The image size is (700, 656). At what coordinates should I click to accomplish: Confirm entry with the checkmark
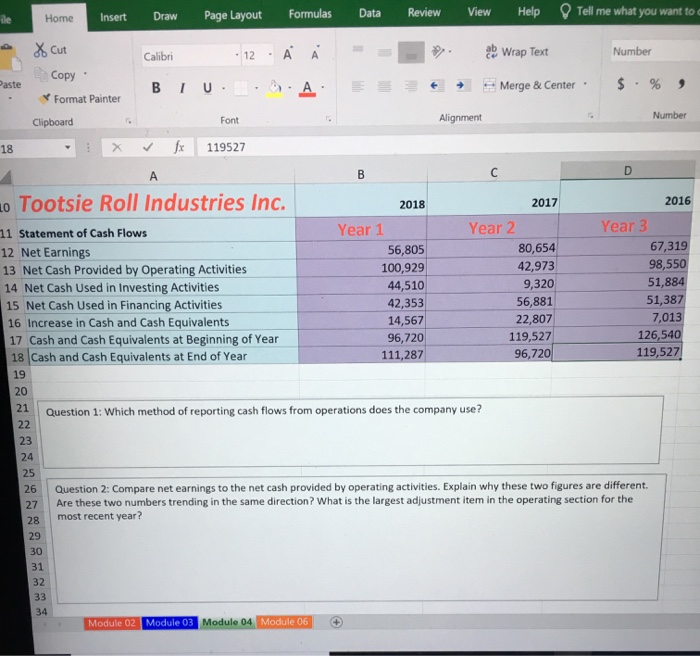pyautogui.click(x=148, y=147)
